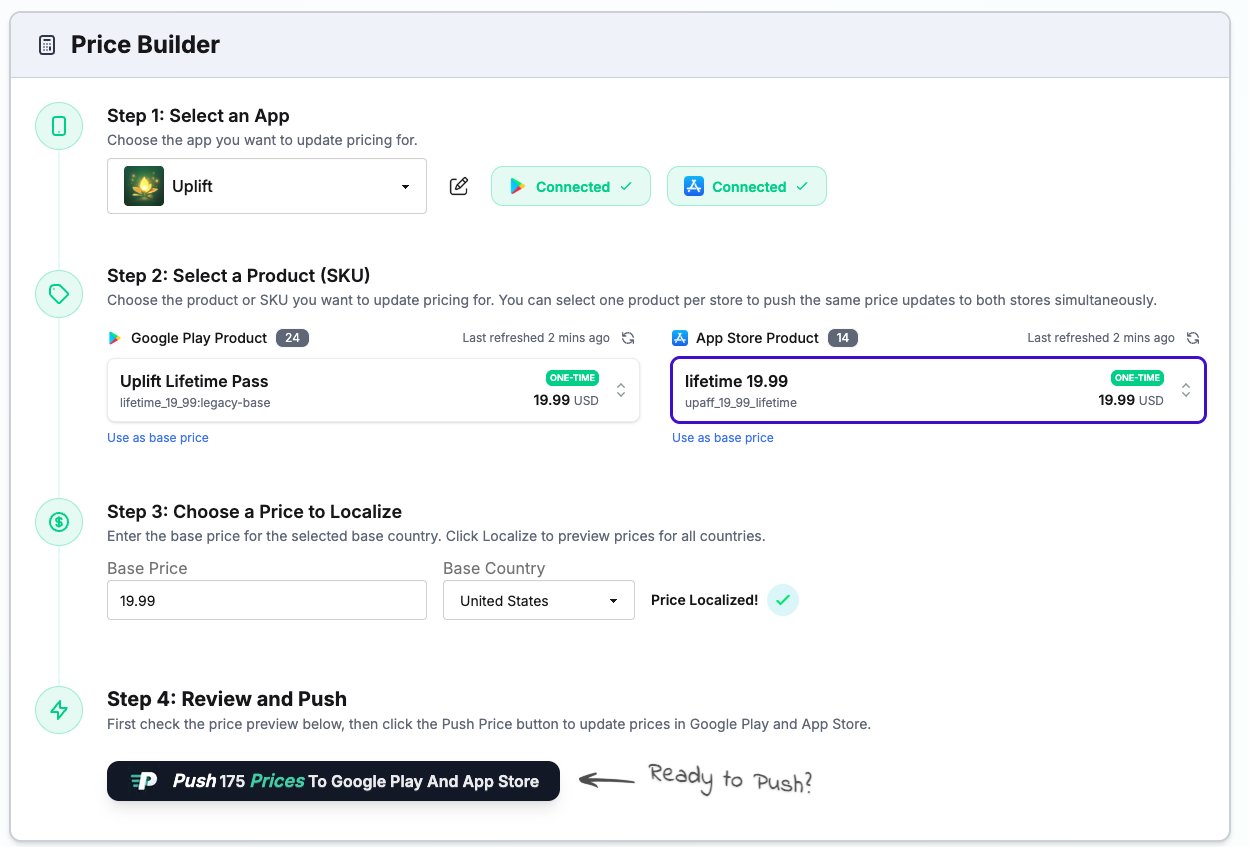The image size is (1249, 847).
Task: Click the Step 1 phone icon
Action: point(59,126)
